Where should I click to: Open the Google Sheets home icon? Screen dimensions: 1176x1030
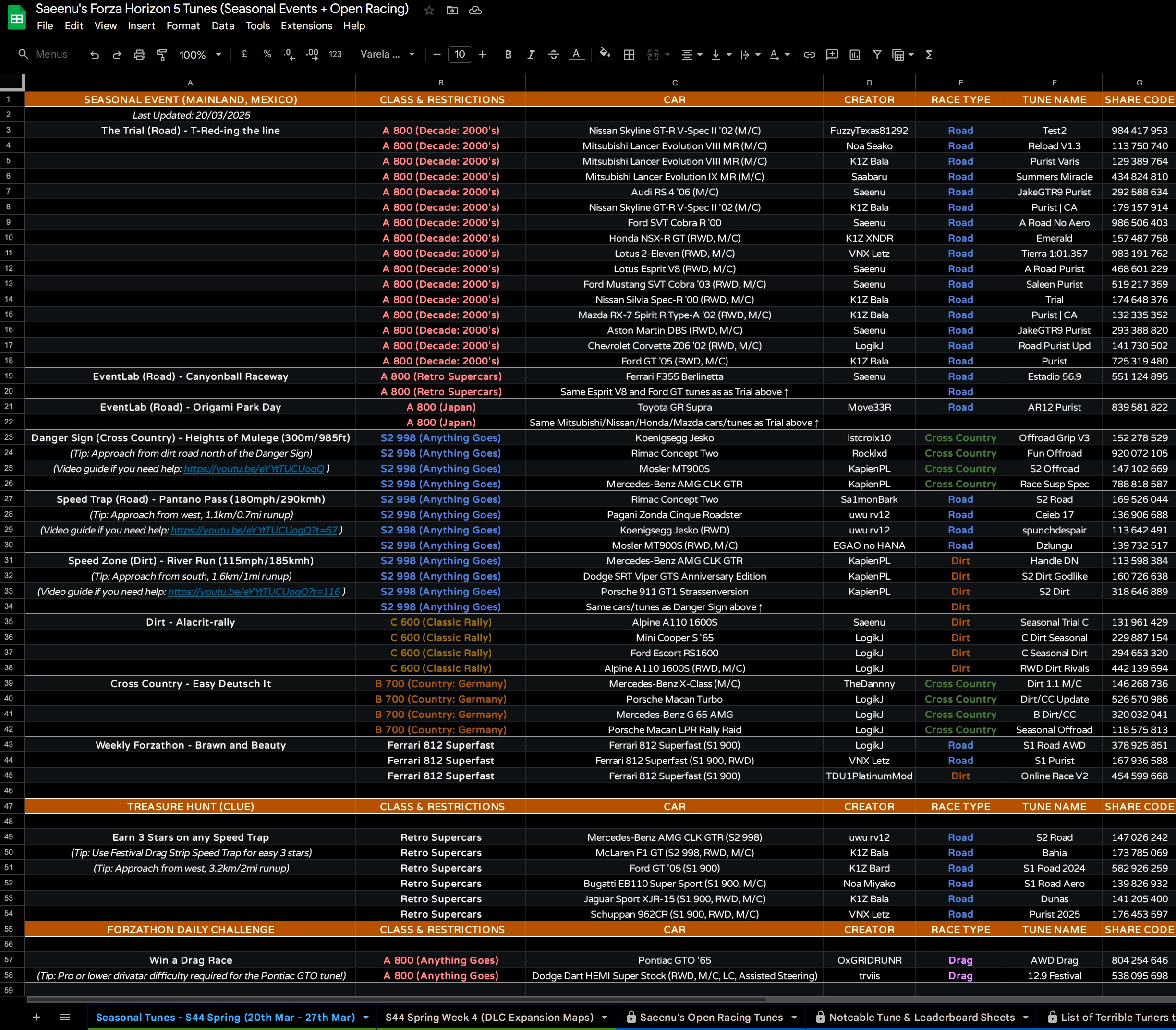[17, 17]
